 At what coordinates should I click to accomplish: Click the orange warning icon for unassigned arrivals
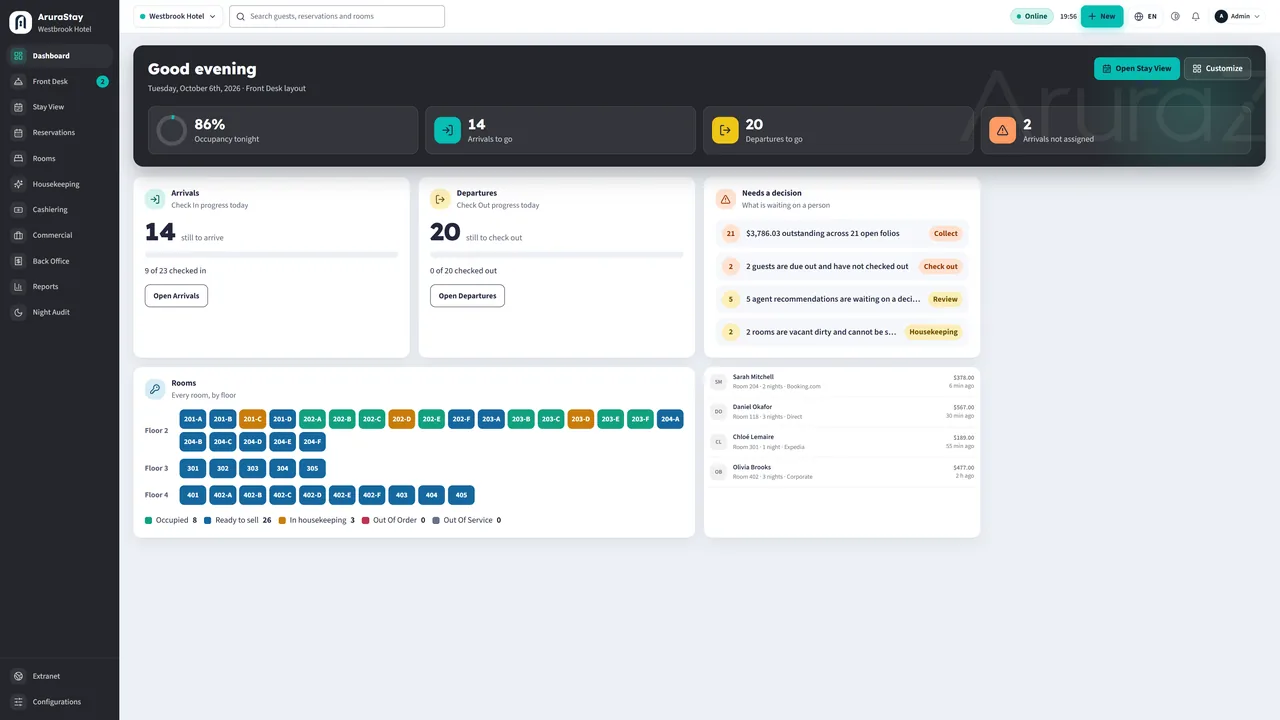1003,130
